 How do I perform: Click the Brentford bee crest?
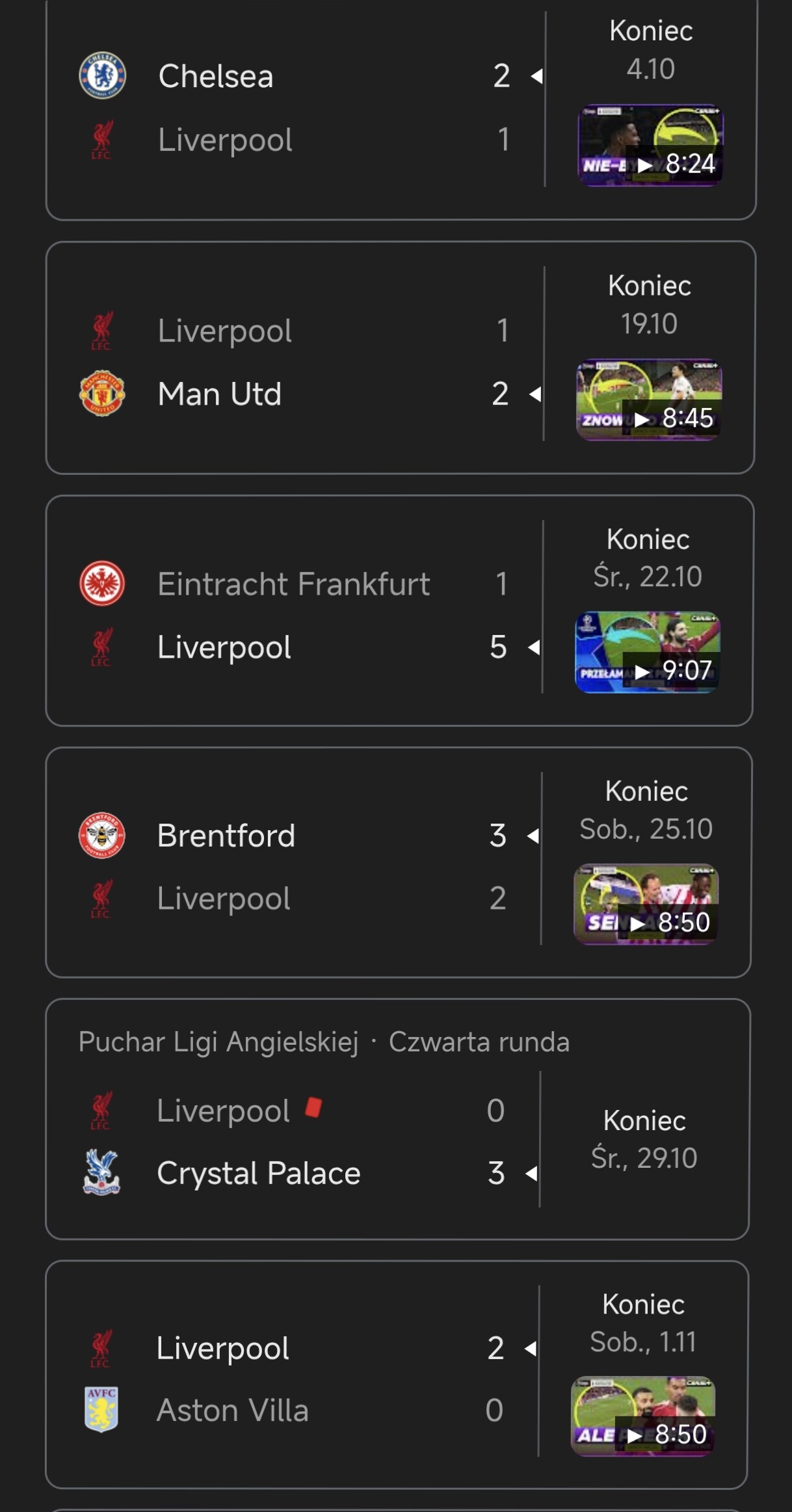click(x=102, y=835)
